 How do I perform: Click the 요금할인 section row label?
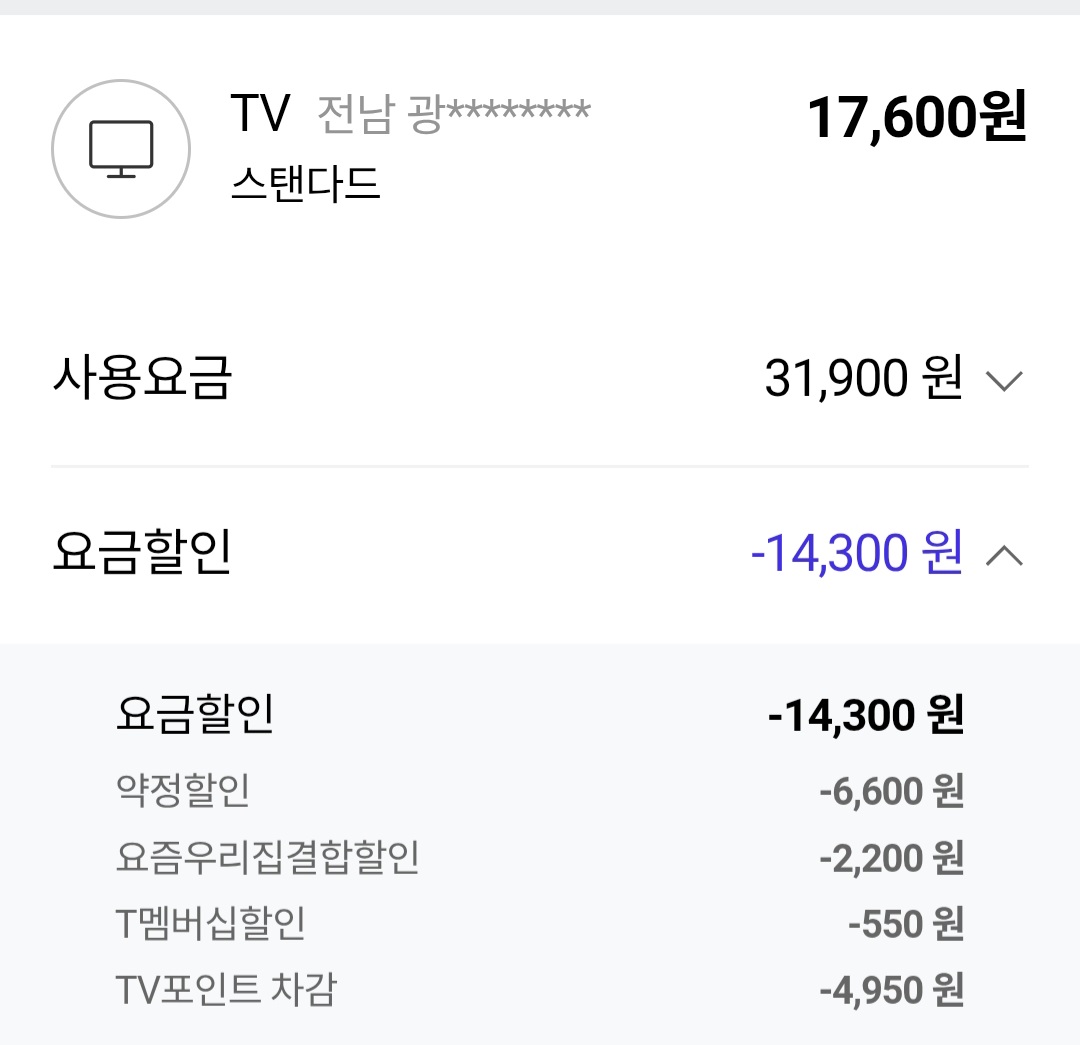tap(142, 553)
